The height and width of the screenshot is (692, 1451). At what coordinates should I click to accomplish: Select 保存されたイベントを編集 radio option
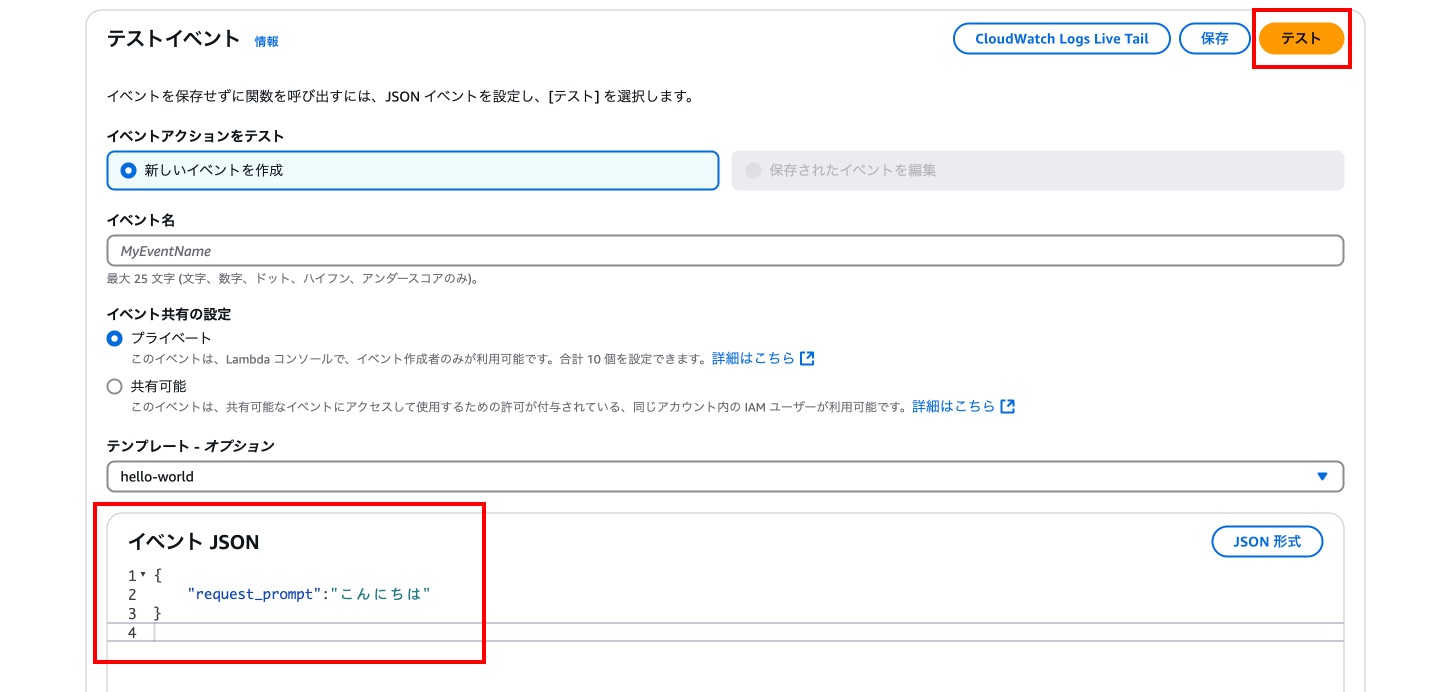[1038, 170]
